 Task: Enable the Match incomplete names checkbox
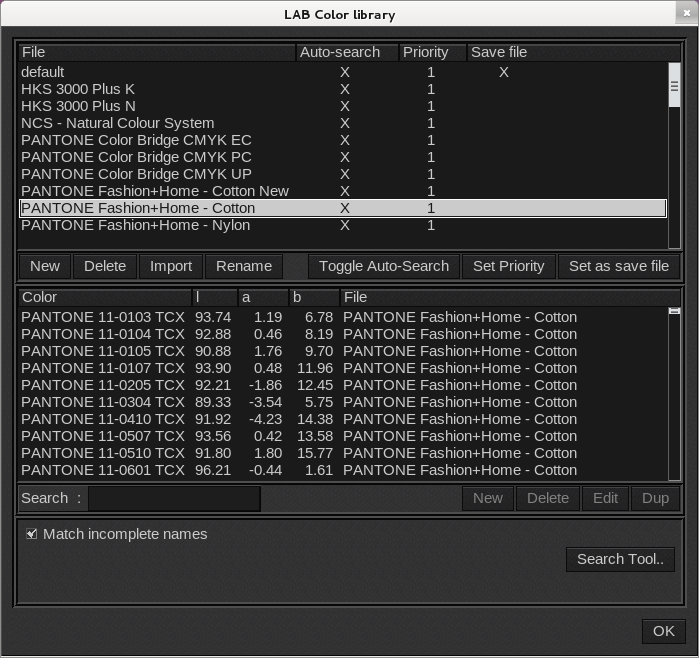click(x=32, y=534)
